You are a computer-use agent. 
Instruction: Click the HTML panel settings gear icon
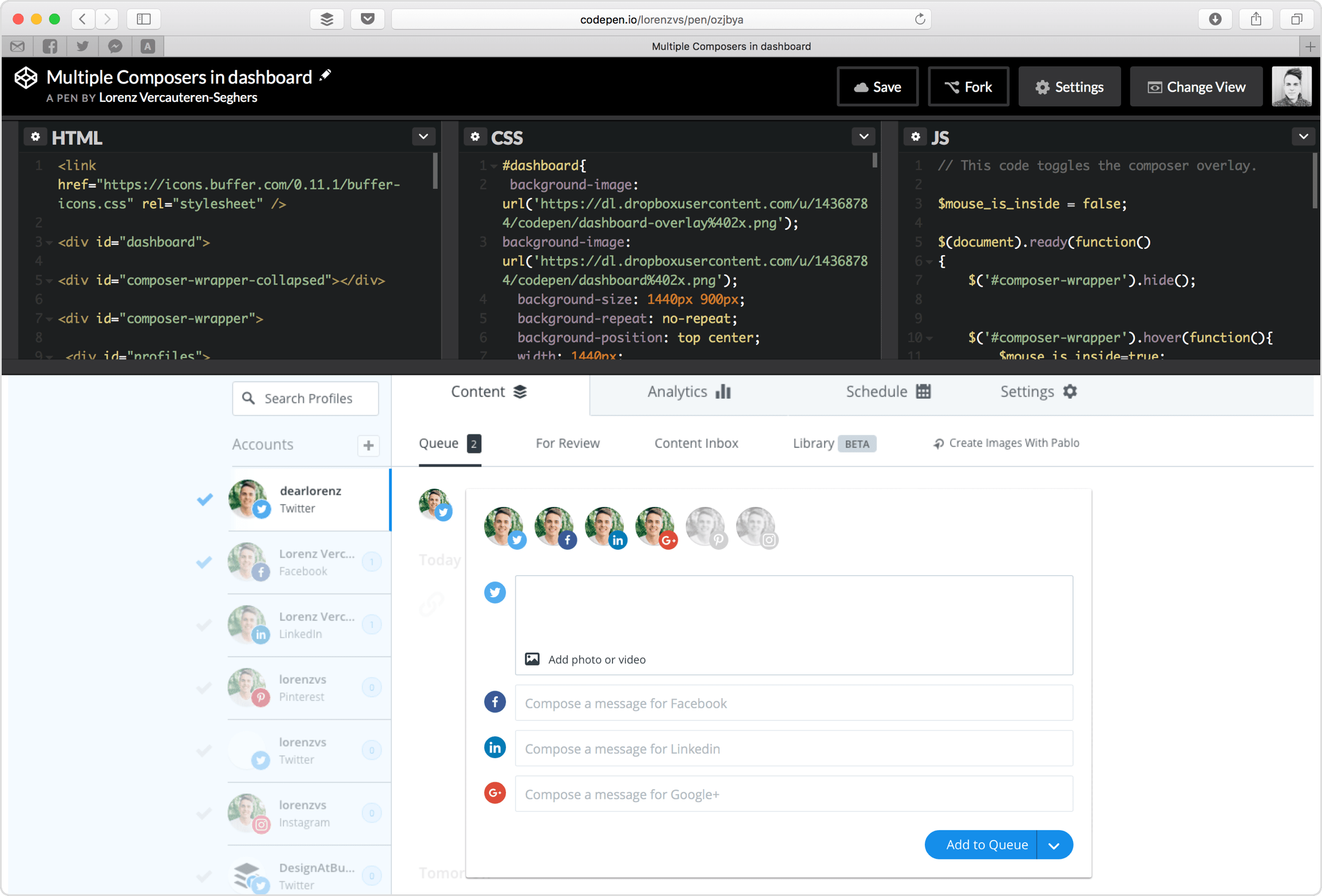[x=35, y=137]
